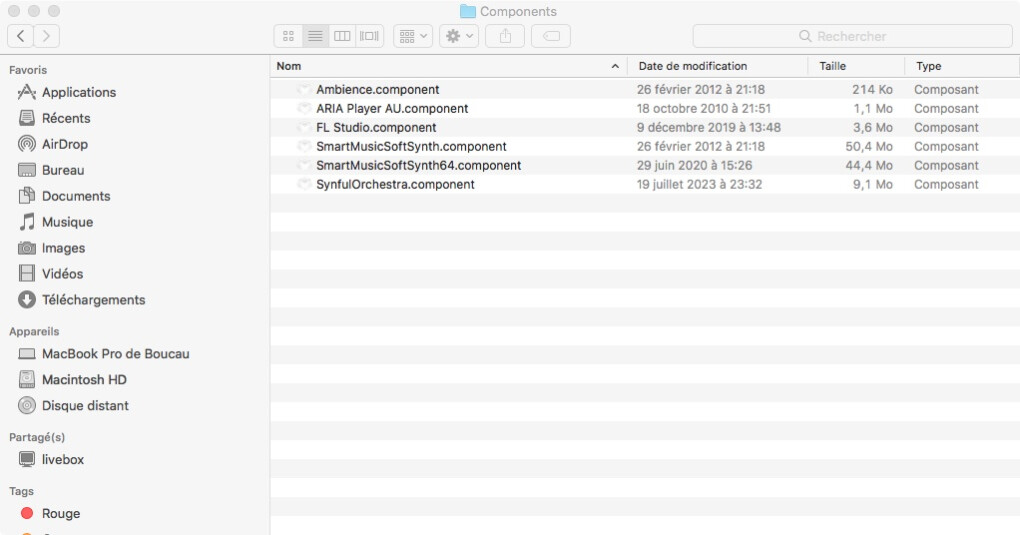
Task: Switch to Cover Flow view mode
Action: tap(369, 36)
